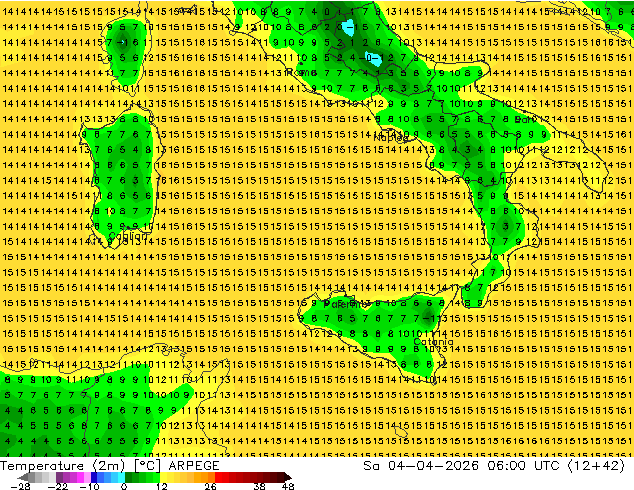Click the '26' value under the legend
The width and height of the screenshot is (634, 490).
tap(210, 486)
